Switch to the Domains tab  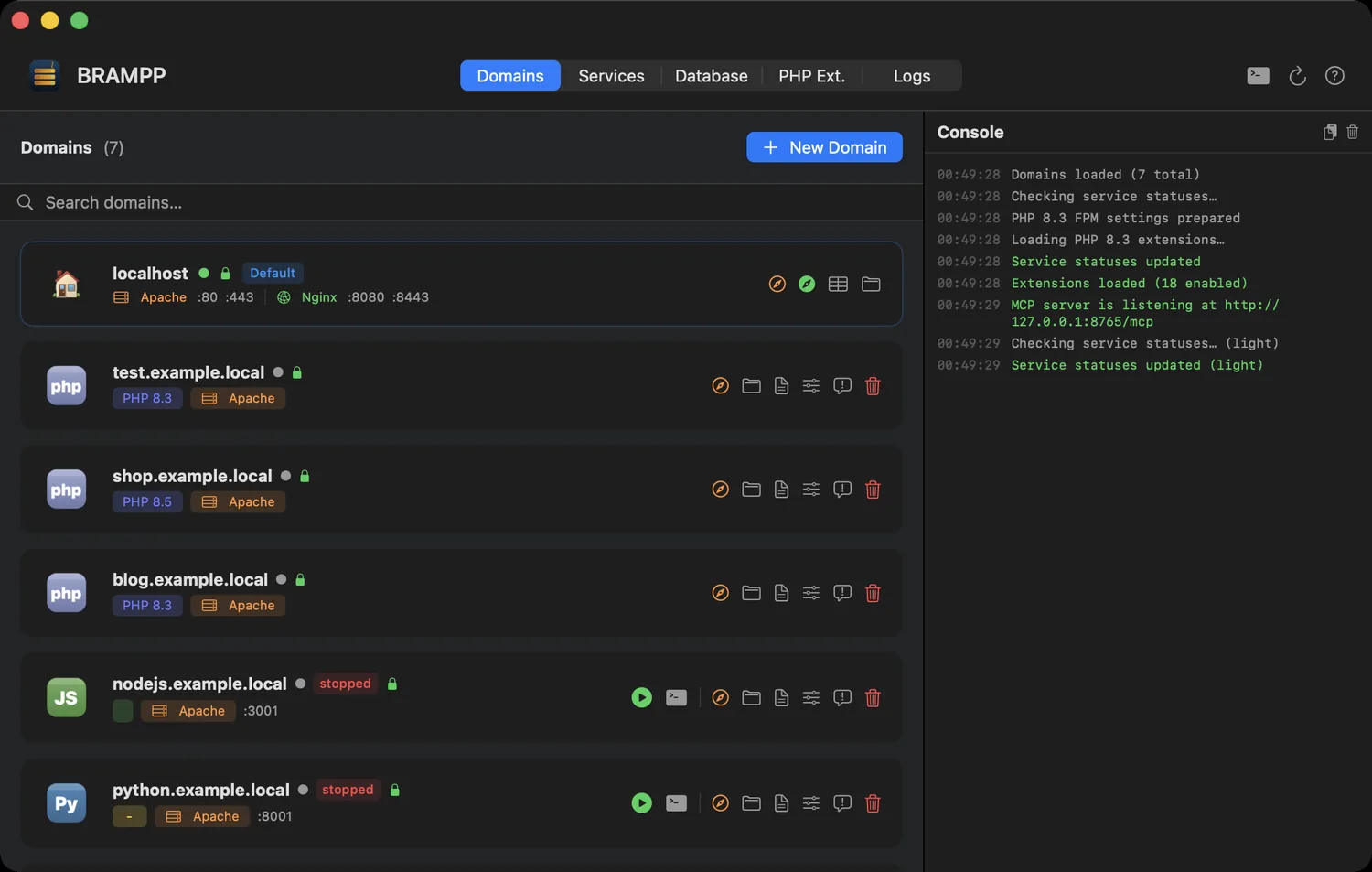click(x=510, y=76)
